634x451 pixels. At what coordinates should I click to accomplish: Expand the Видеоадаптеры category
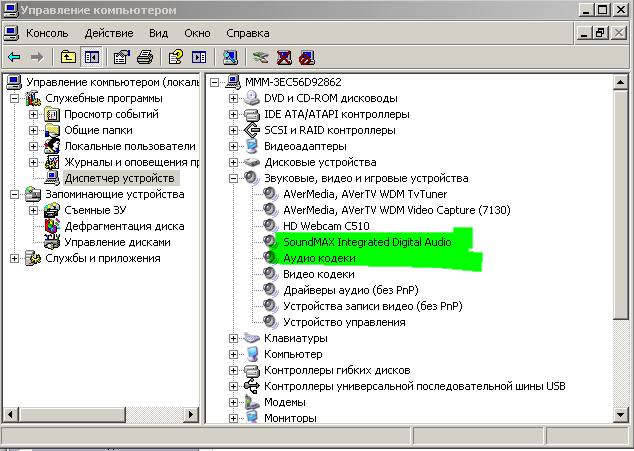coord(233,146)
